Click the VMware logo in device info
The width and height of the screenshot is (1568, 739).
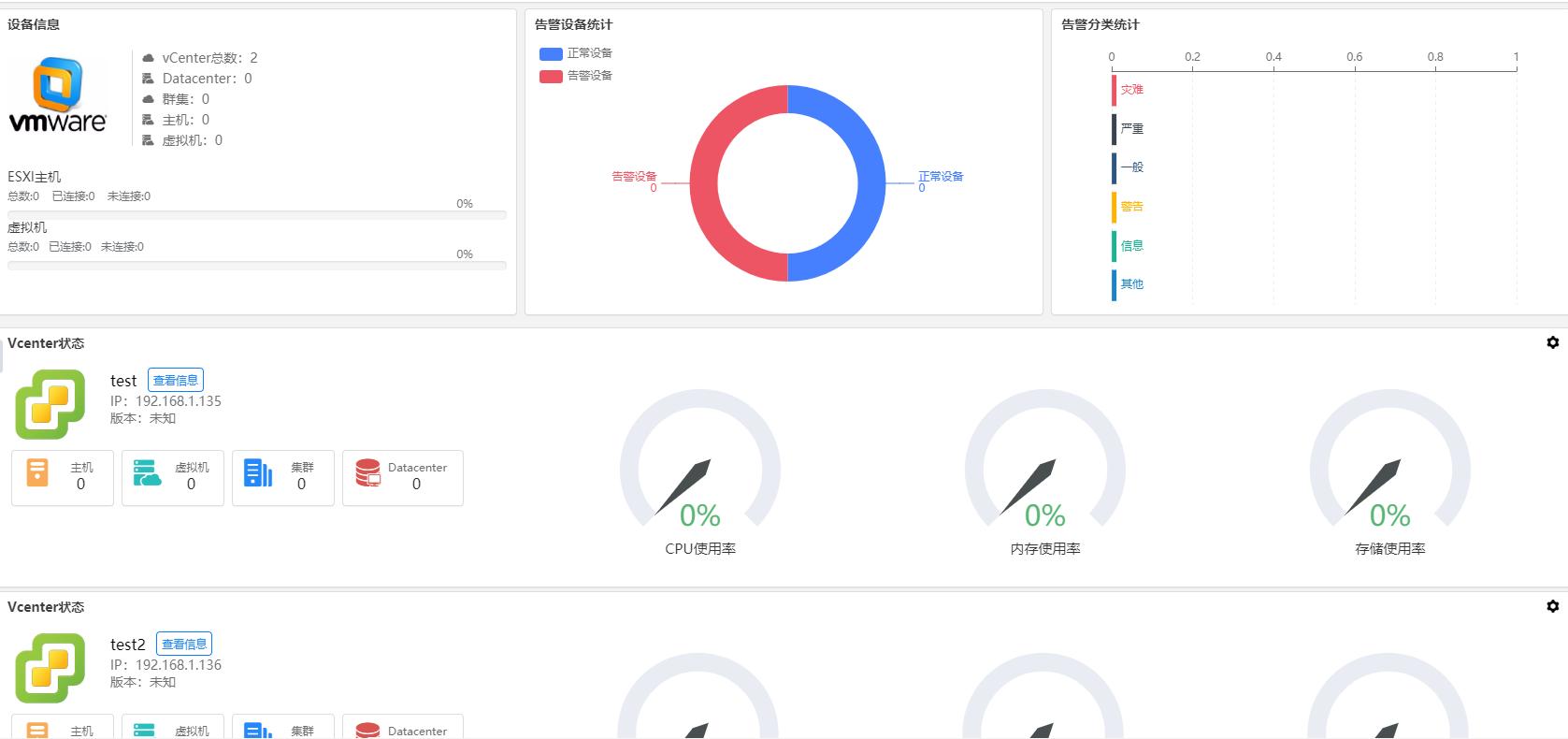coord(58,94)
